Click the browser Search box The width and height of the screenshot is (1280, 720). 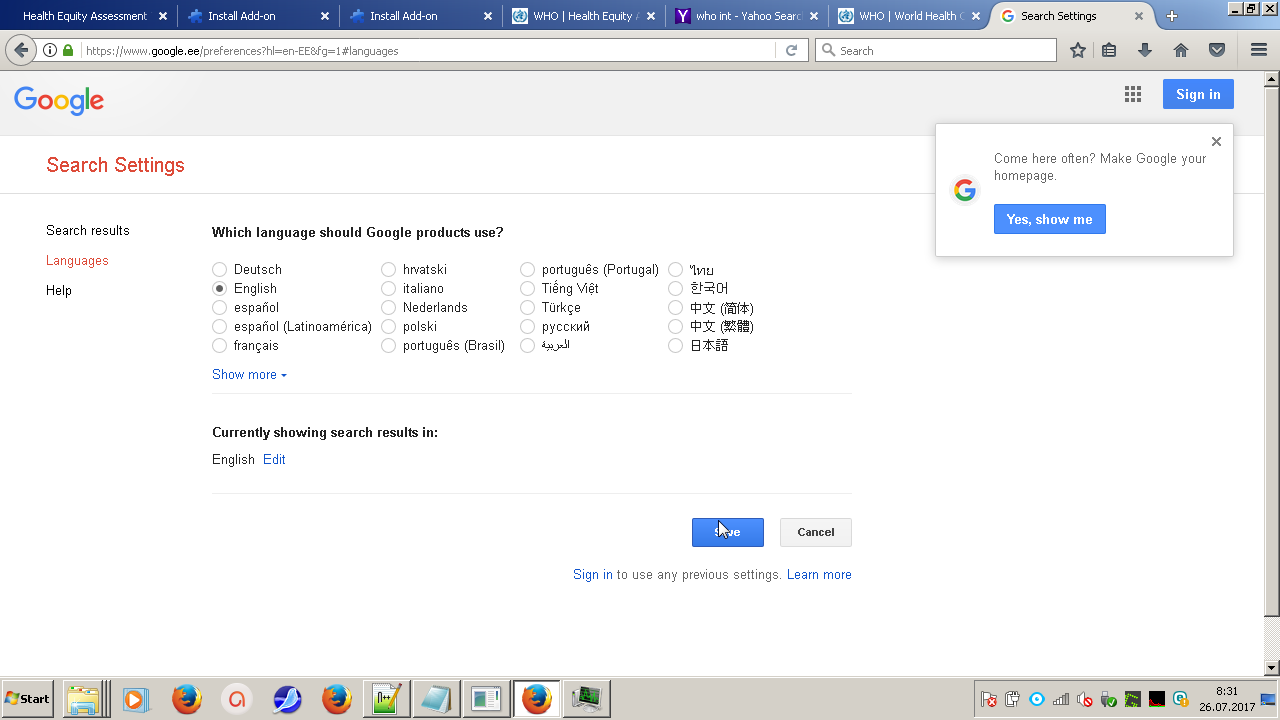coord(936,50)
